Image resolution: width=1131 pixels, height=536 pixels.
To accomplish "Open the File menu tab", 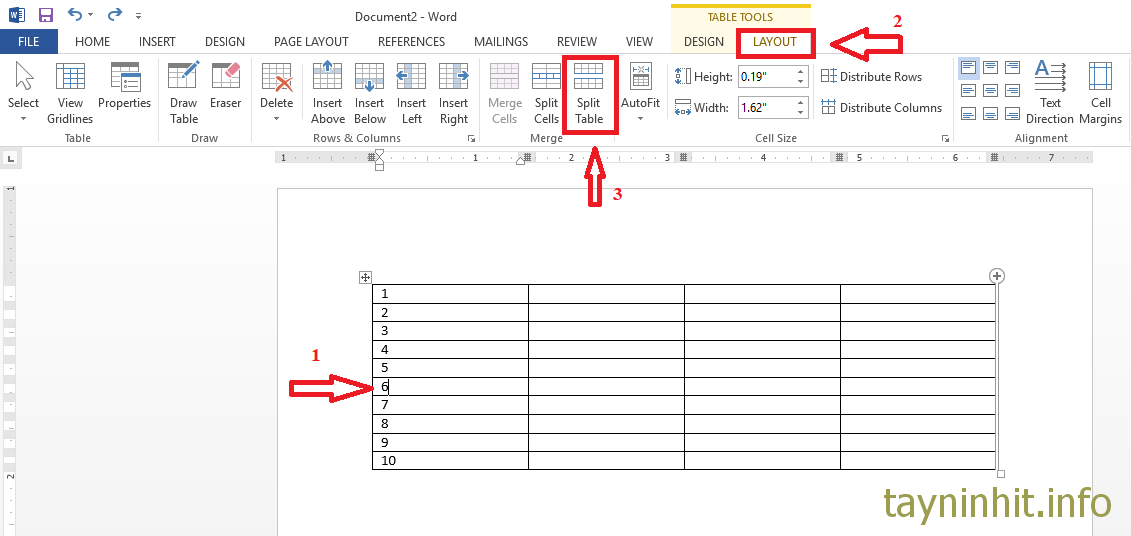I will coord(29,42).
